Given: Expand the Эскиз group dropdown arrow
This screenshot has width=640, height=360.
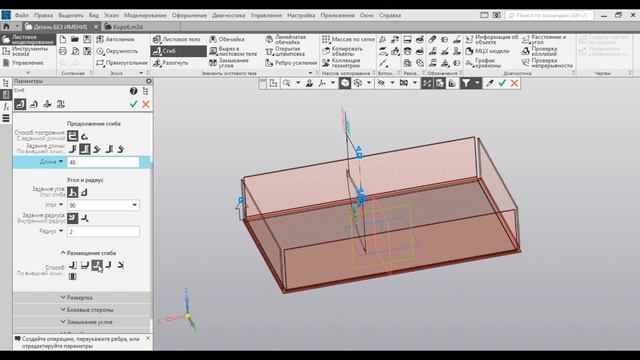Looking at the screenshot, I should [x=141, y=73].
